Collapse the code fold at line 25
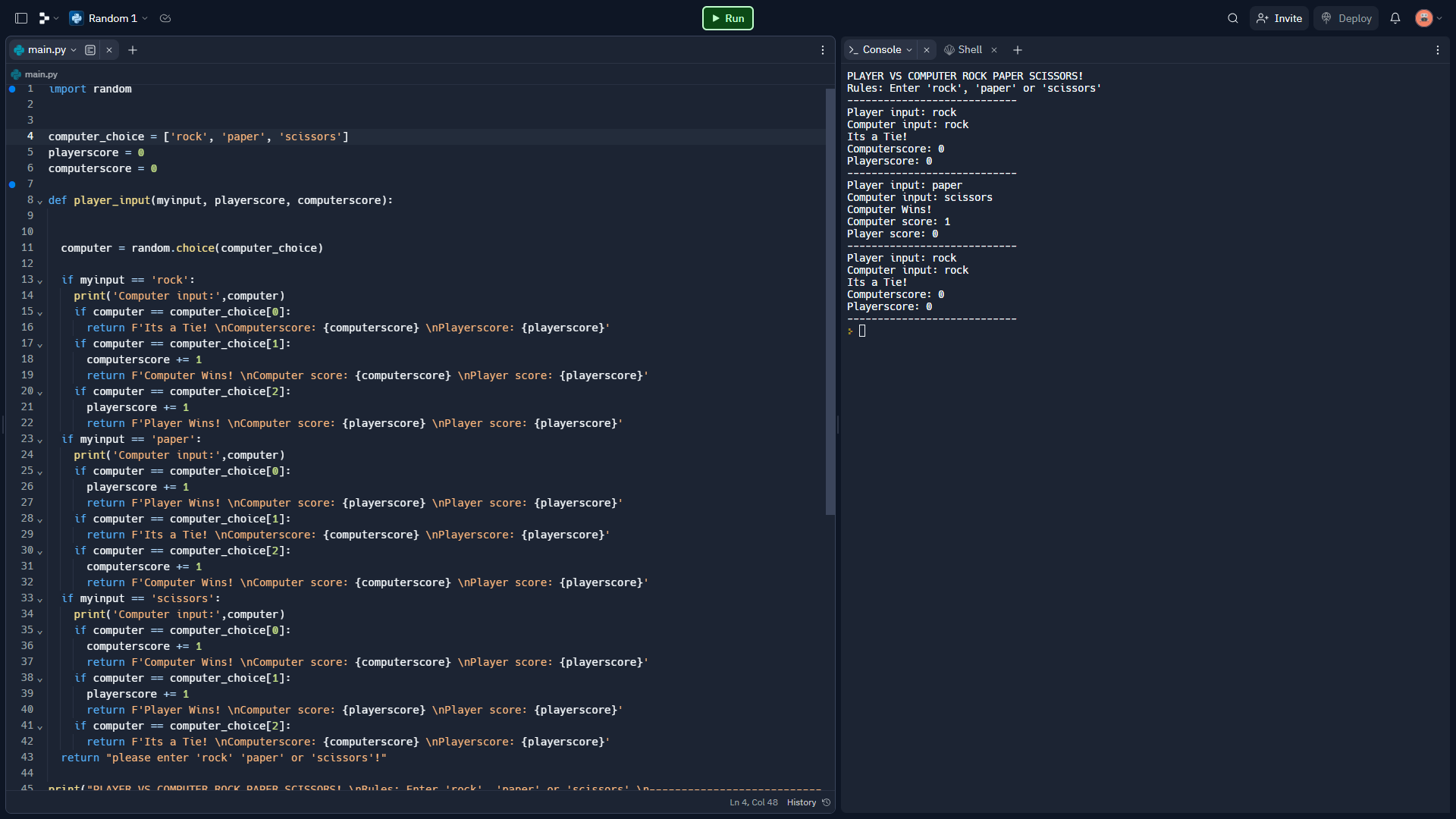The width and height of the screenshot is (1456, 819). pyautogui.click(x=39, y=472)
